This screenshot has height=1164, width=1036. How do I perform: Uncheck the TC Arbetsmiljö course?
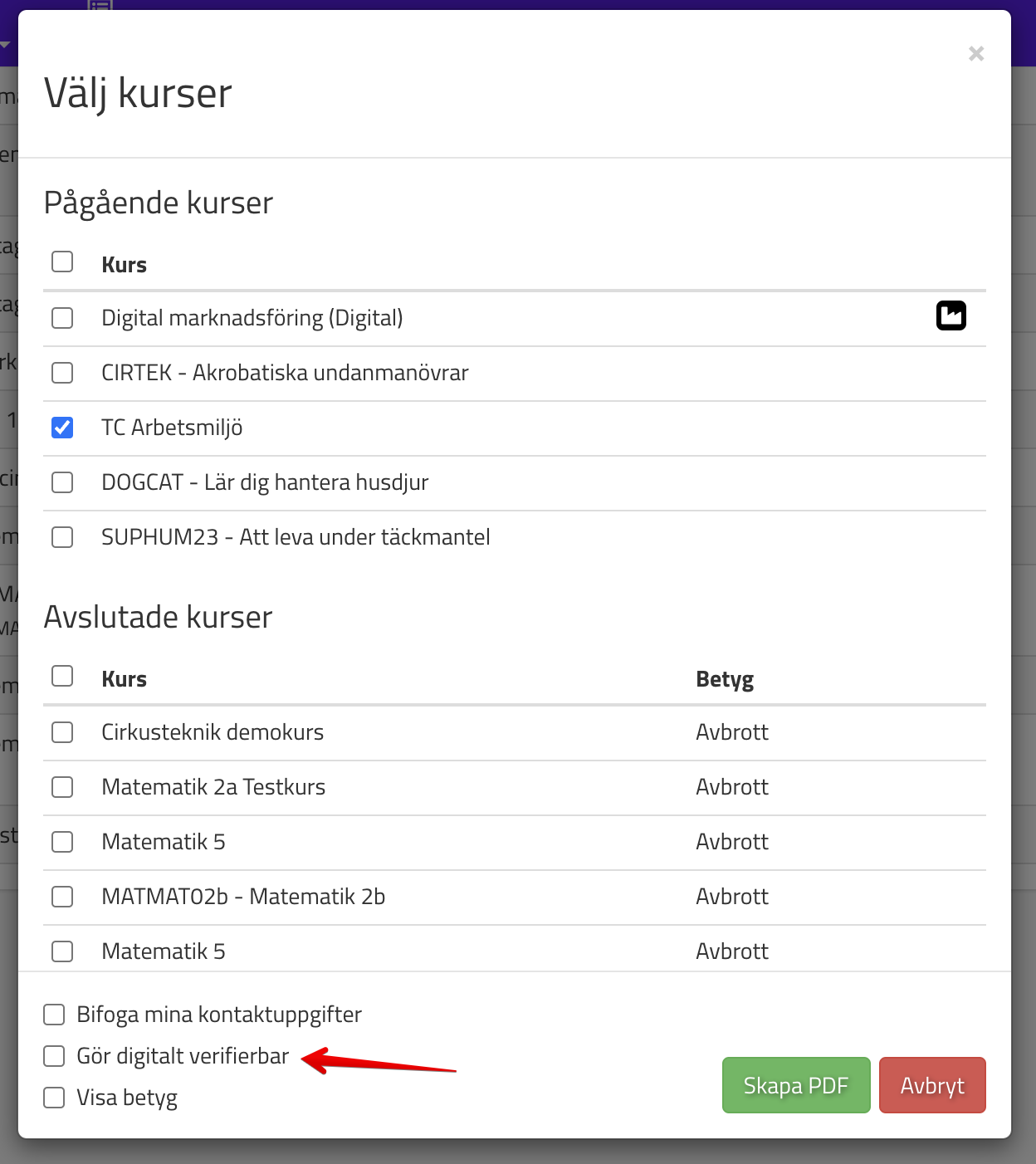pos(62,428)
